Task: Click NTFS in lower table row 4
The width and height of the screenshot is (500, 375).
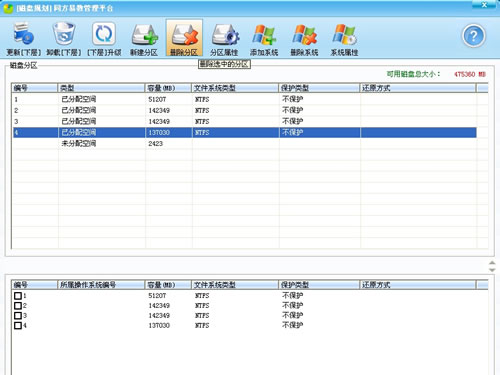Action: tap(202, 325)
